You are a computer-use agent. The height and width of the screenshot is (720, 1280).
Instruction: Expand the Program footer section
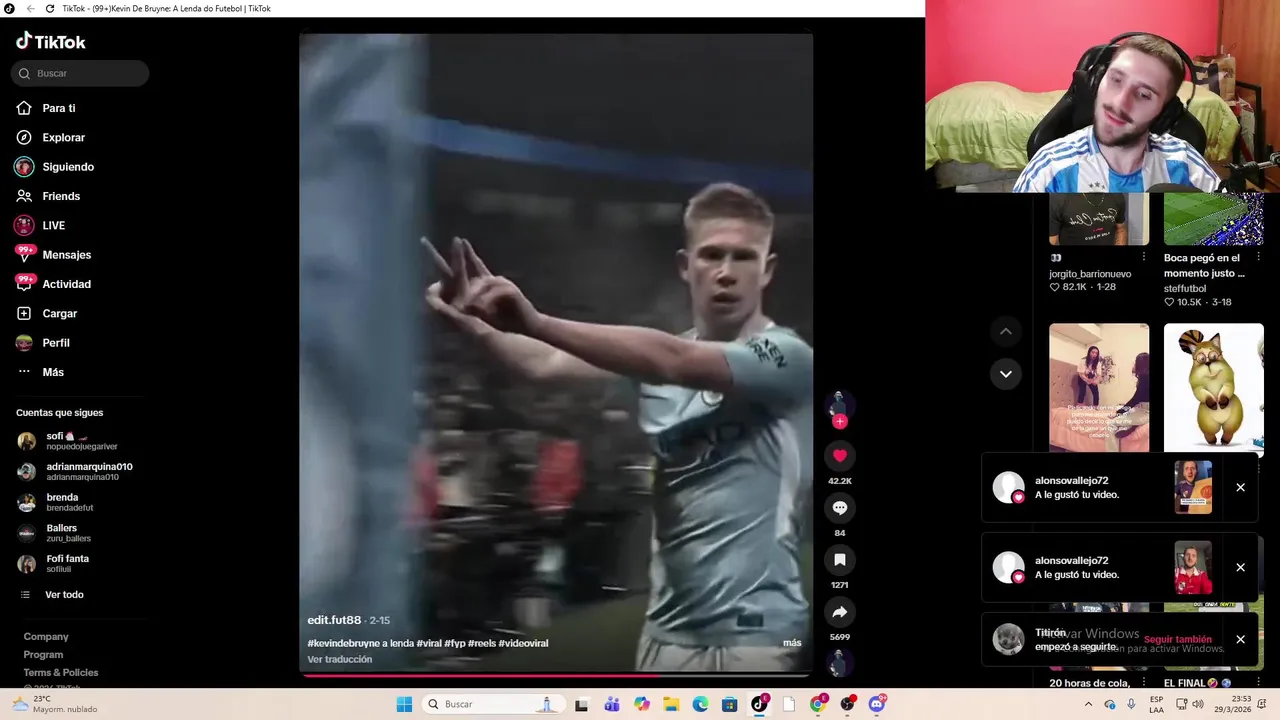43,654
